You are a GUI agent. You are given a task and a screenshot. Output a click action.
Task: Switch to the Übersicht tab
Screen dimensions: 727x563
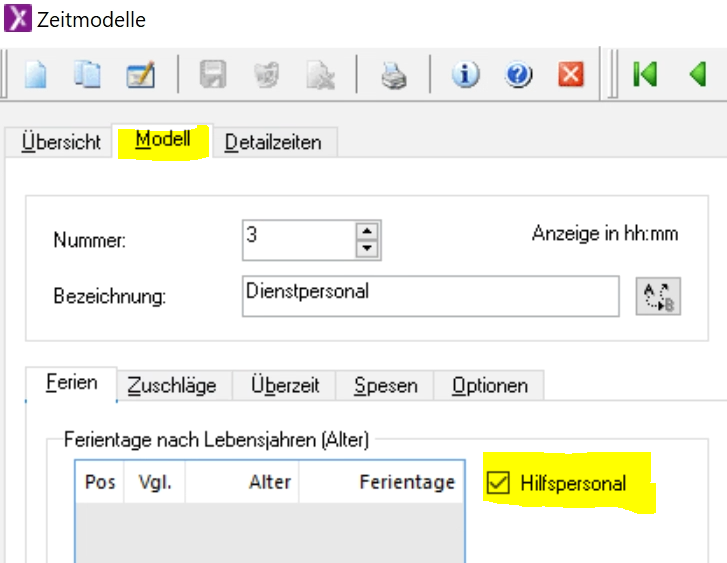61,142
